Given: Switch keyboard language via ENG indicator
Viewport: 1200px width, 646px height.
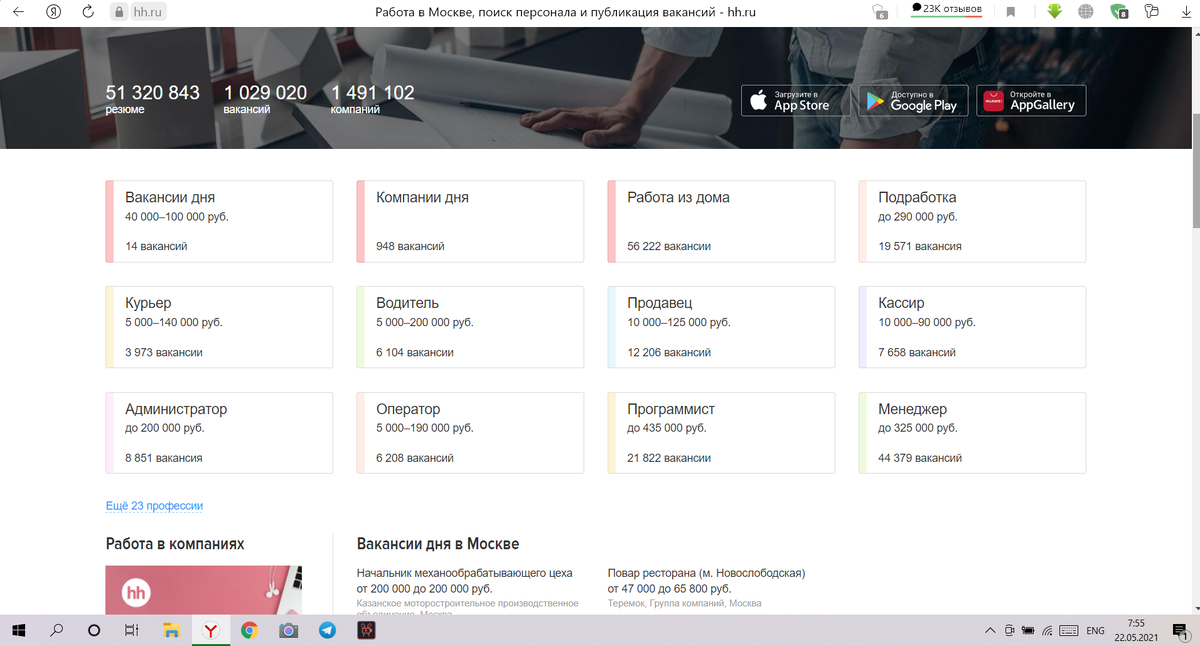Looking at the screenshot, I should click(1097, 630).
